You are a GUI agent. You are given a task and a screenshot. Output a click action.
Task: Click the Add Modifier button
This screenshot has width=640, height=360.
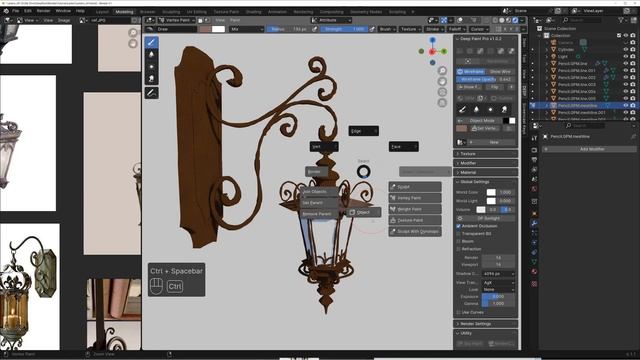coord(589,149)
